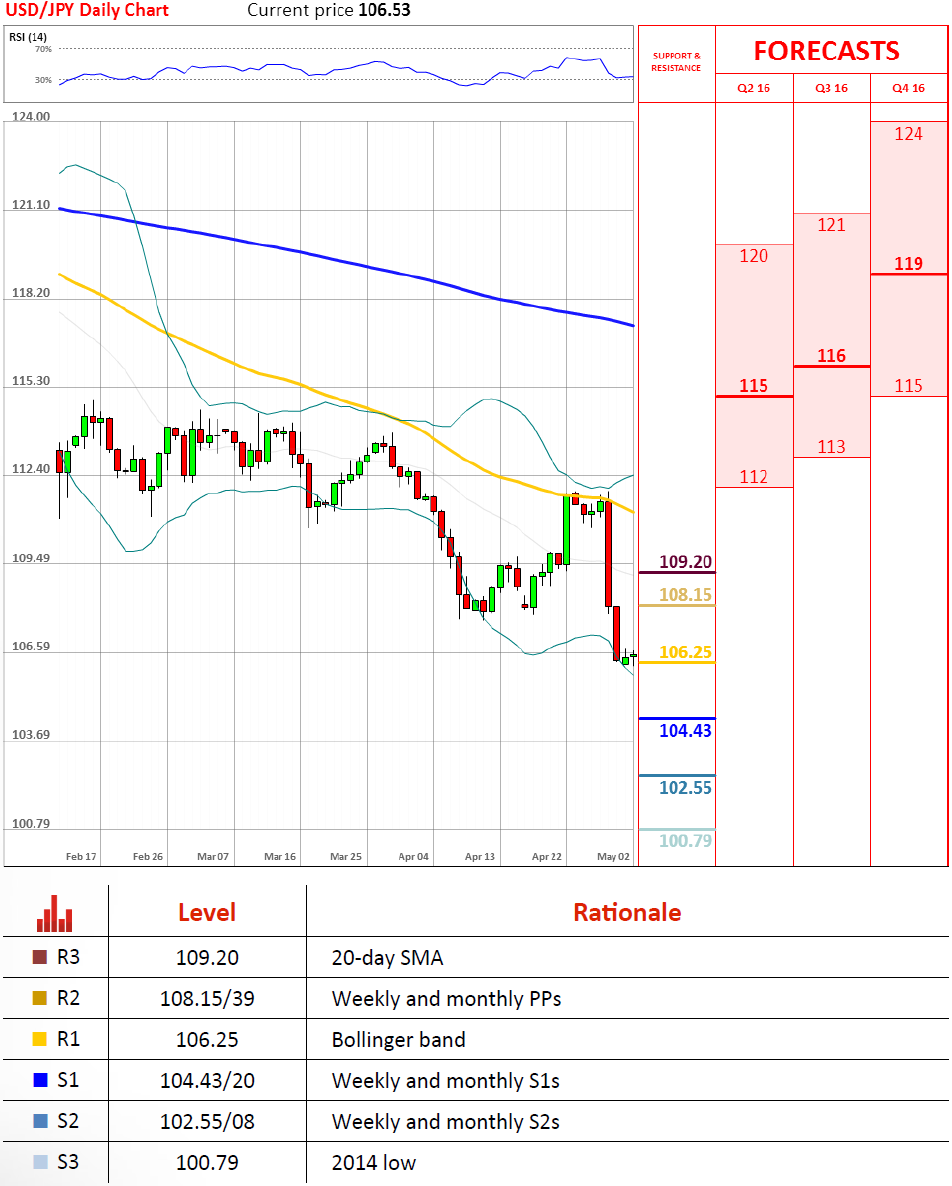This screenshot has width=952, height=1186.
Task: Click the 112 forecast value in Q2
Action: (x=753, y=477)
